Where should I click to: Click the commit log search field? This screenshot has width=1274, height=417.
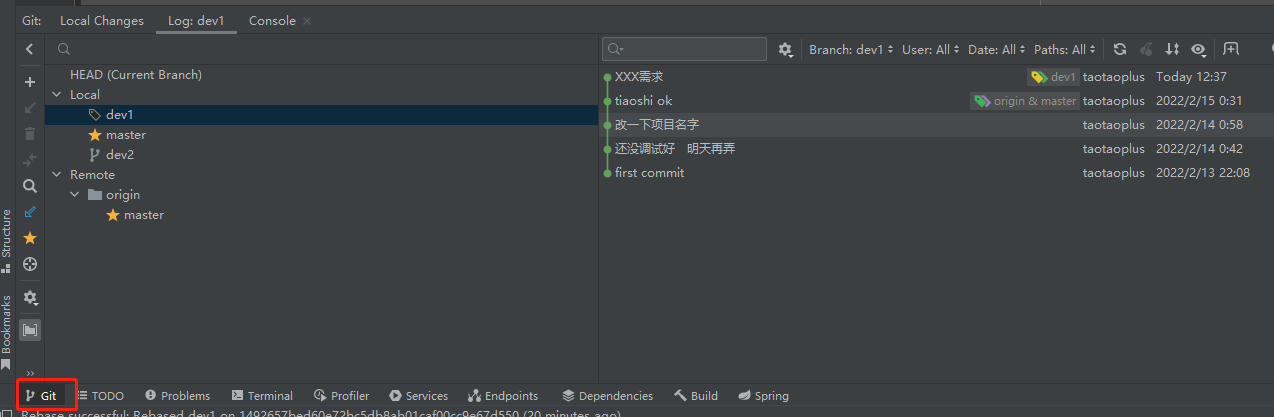[685, 49]
